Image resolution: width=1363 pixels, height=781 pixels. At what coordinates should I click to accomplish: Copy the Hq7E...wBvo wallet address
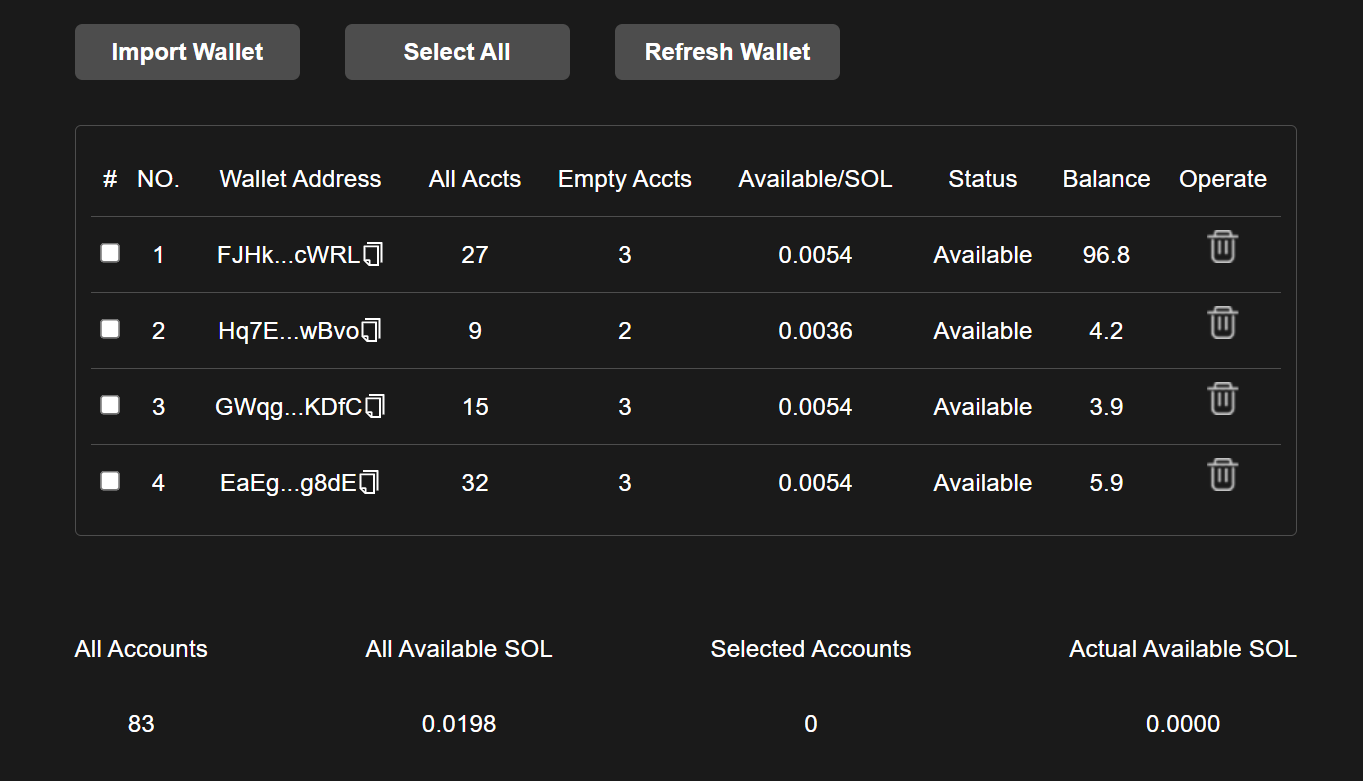[x=372, y=330]
